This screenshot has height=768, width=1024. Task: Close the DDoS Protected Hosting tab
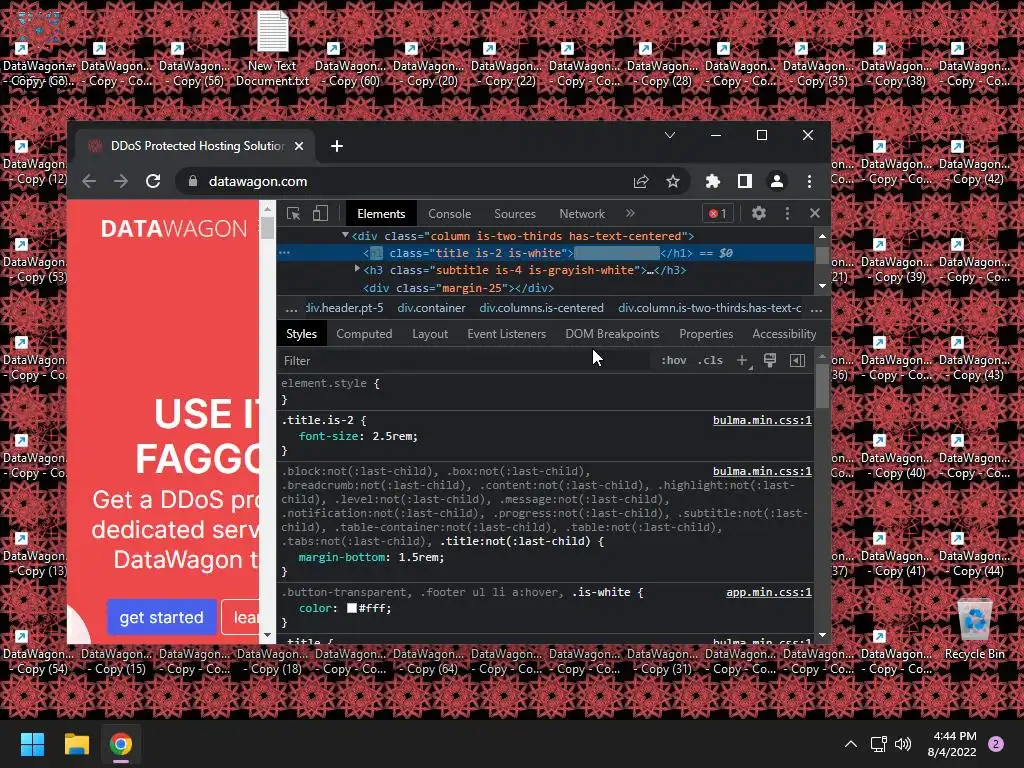pos(299,146)
